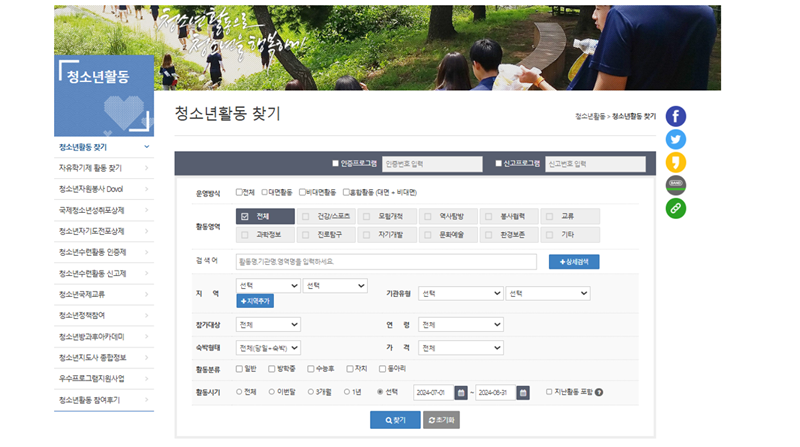The width and height of the screenshot is (800, 447).
Task: Open calendar for end date 2024-08-31
Action: click(523, 392)
